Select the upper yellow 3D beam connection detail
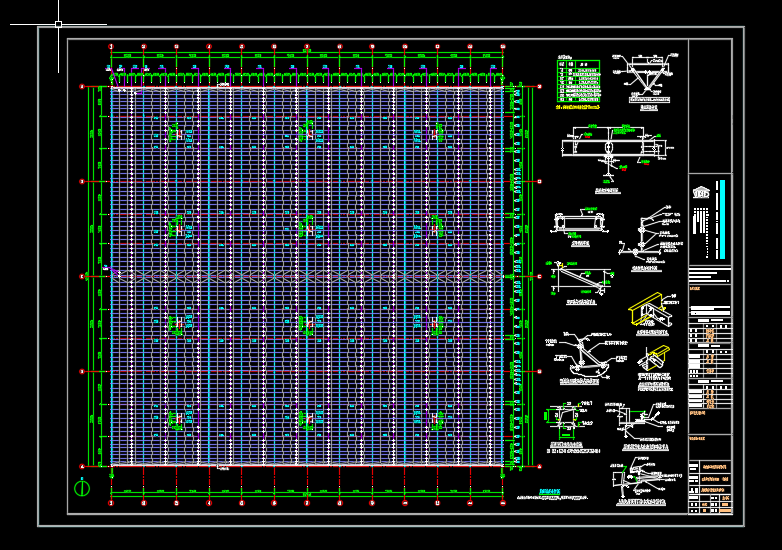782x550 pixels. coord(650,313)
